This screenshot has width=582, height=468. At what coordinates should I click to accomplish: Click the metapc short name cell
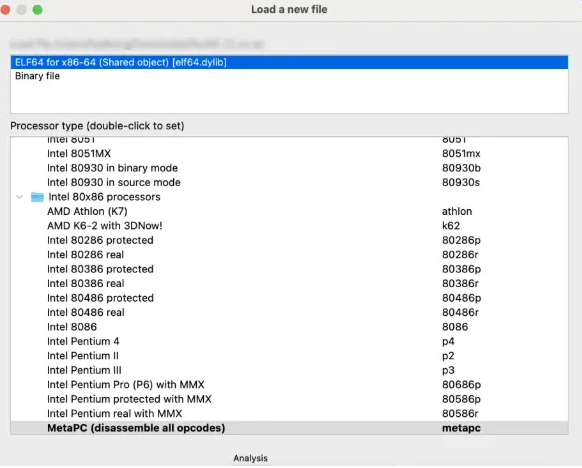(461, 428)
